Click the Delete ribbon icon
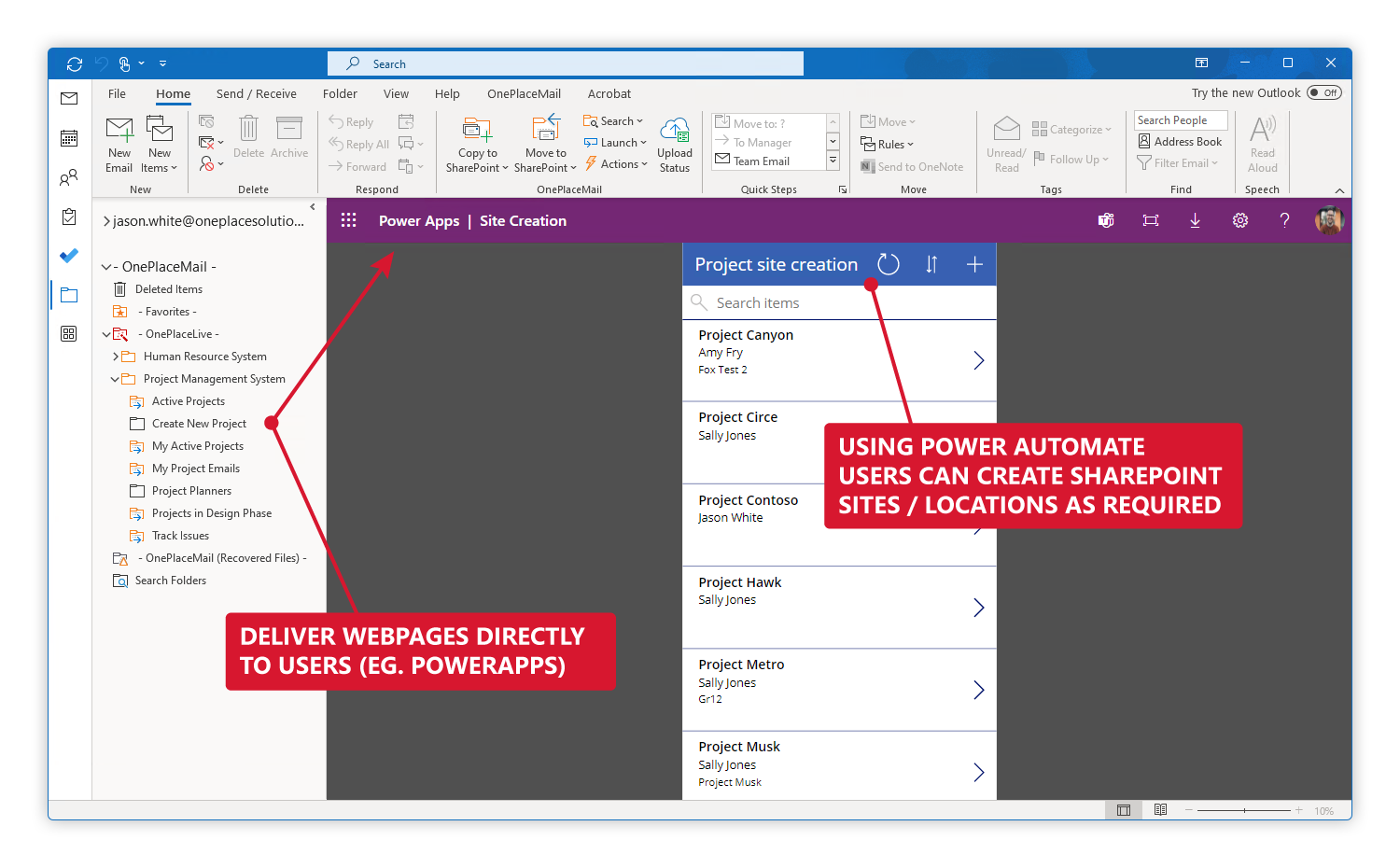1400x868 pixels. click(248, 129)
